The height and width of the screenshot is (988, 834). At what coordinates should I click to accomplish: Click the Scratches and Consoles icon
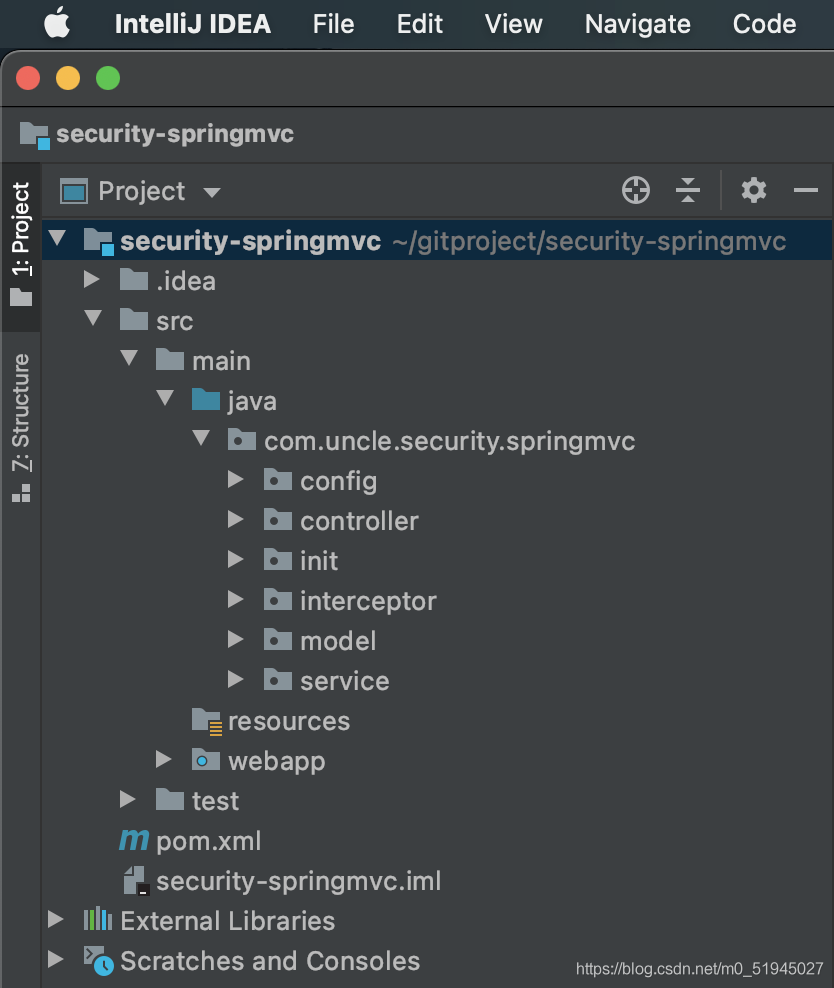[x=97, y=961]
